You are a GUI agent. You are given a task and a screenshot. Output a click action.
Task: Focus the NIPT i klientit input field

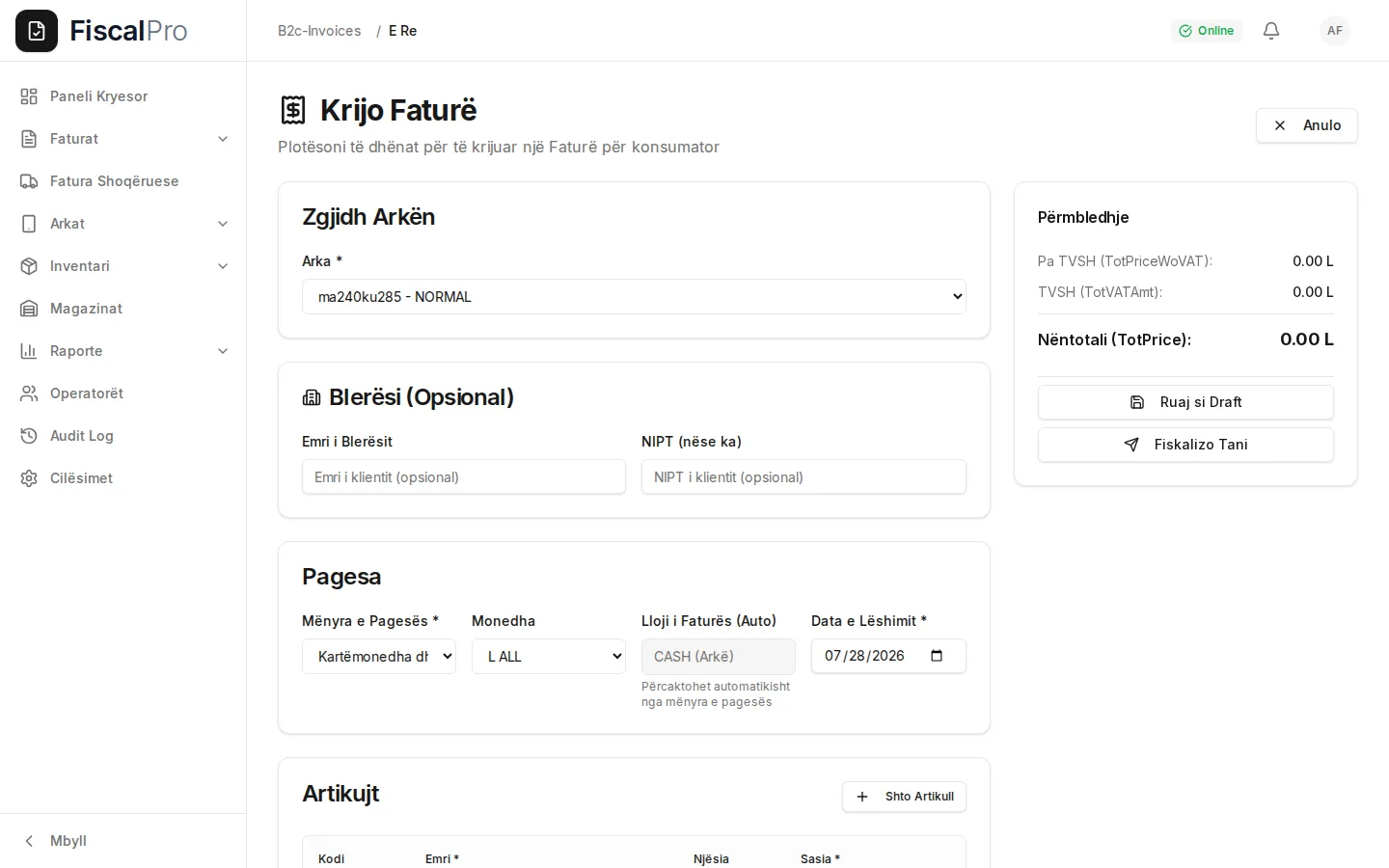point(803,476)
